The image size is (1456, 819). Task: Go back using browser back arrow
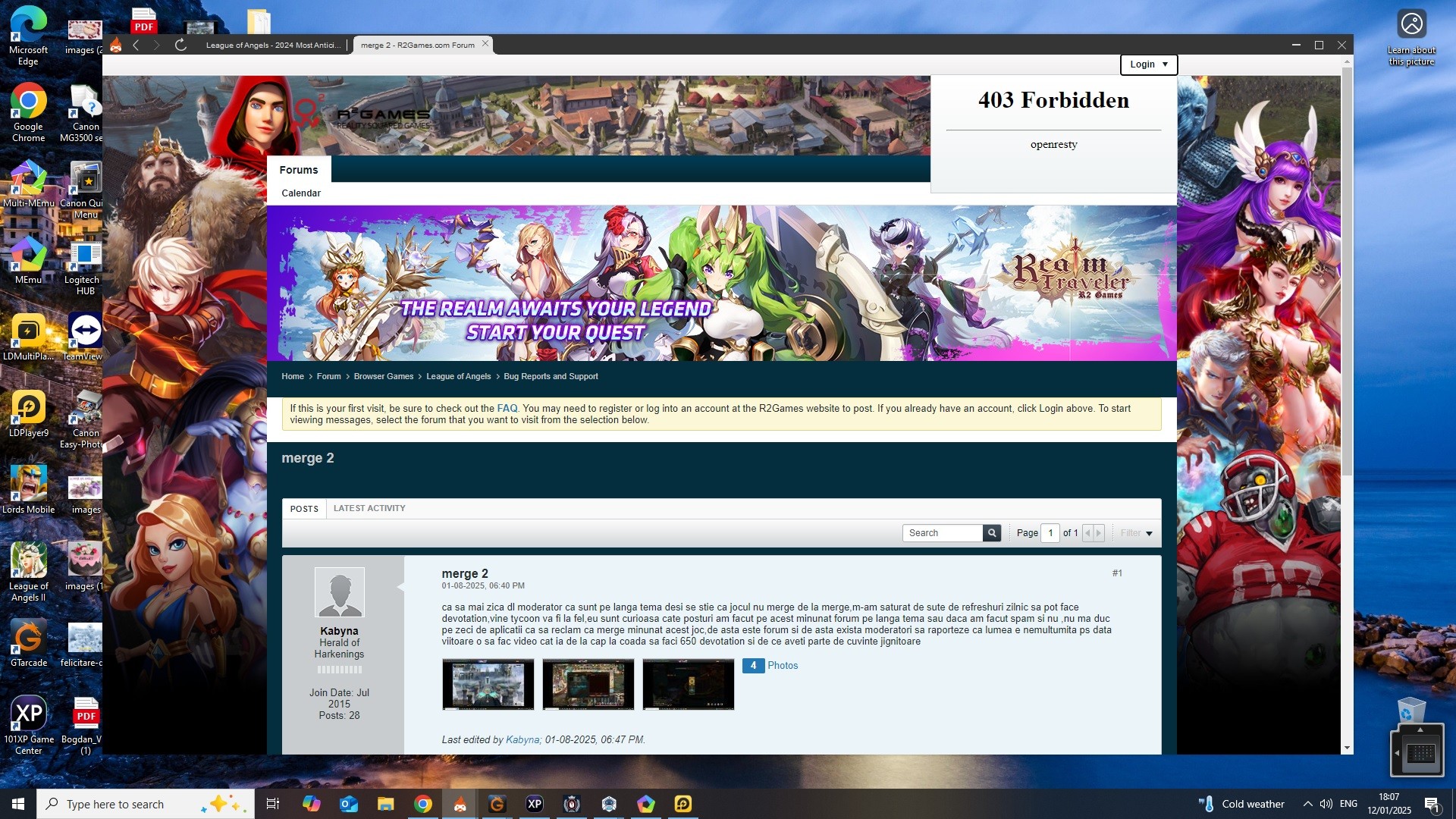pyautogui.click(x=136, y=45)
